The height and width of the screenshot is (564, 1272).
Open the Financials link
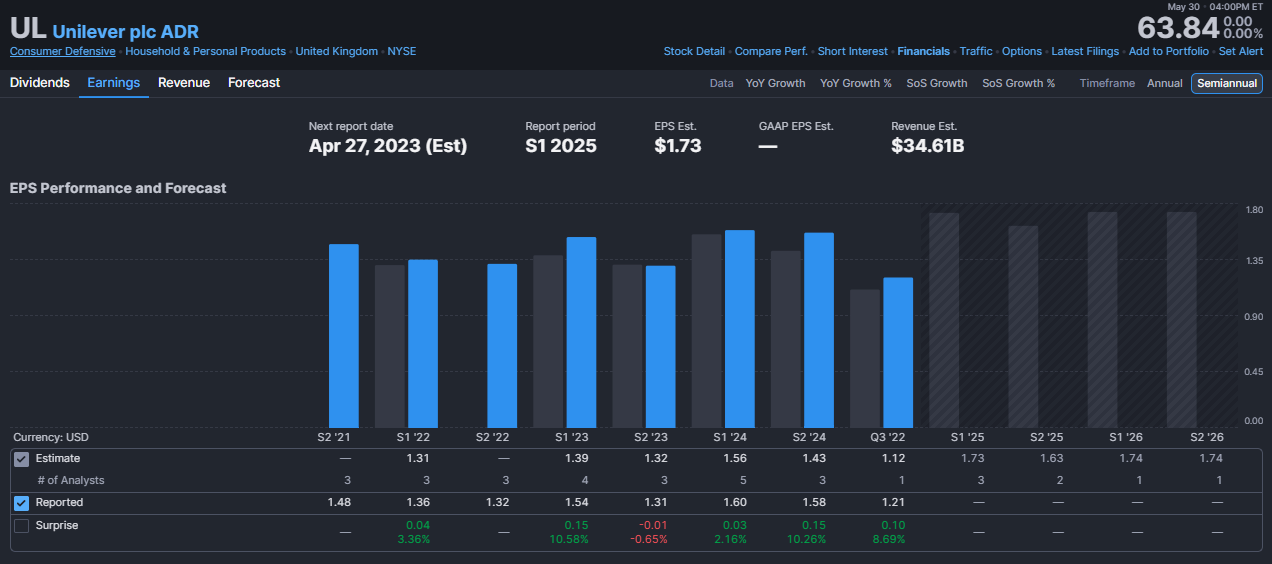coord(924,51)
